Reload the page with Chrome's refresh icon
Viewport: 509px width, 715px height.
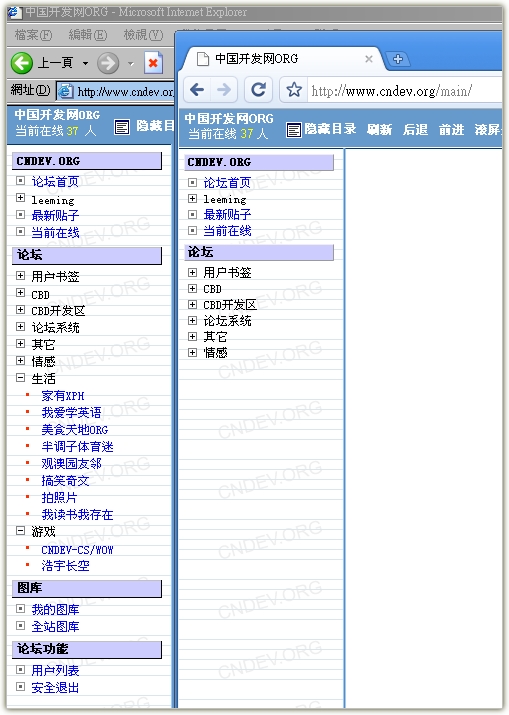point(258,89)
